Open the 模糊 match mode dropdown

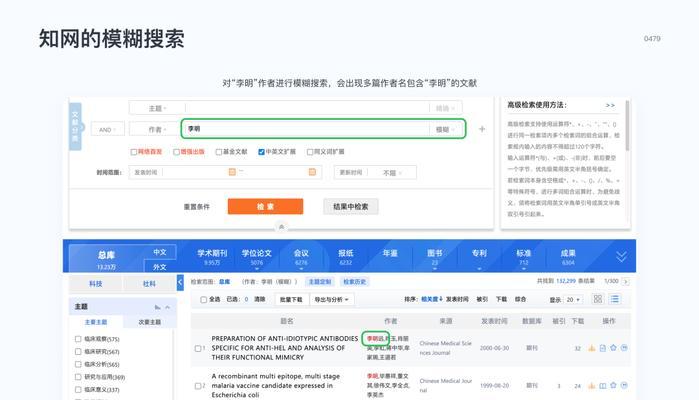pyautogui.click(x=445, y=129)
